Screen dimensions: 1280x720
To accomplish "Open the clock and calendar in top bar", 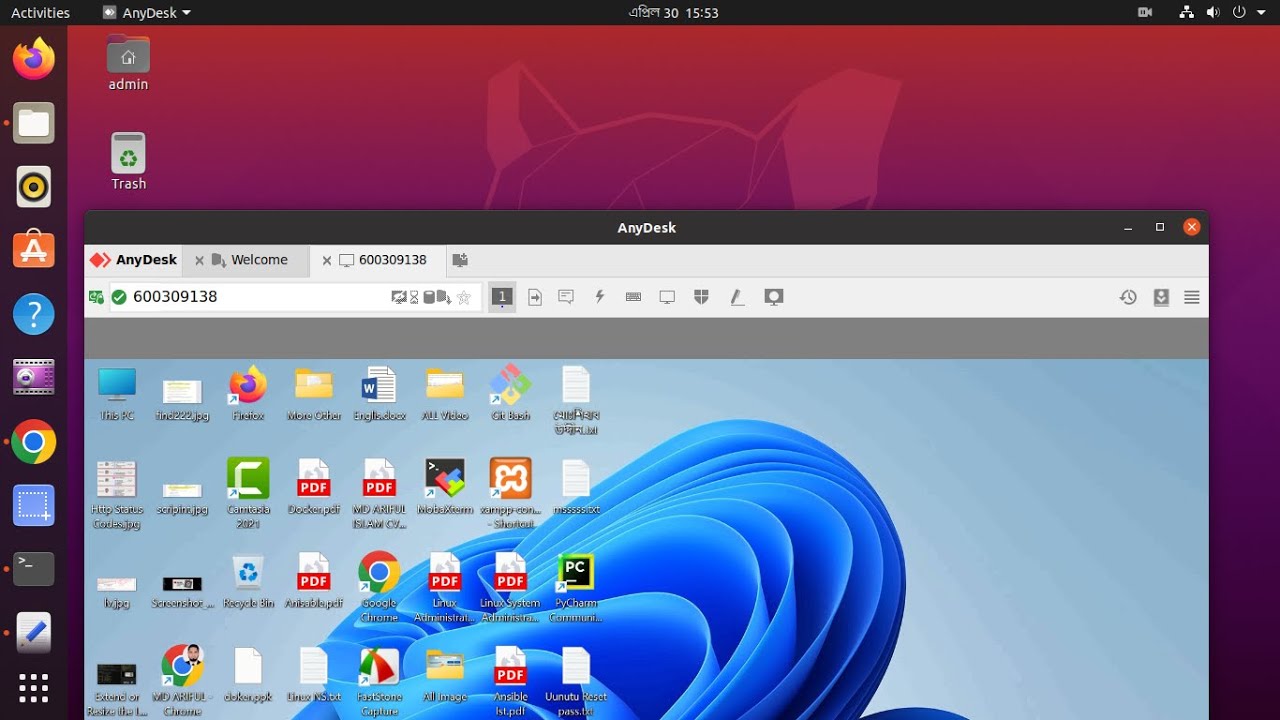I will (673, 13).
